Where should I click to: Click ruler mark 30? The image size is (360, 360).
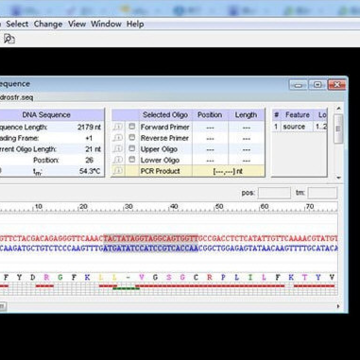pyautogui.click(x=129, y=207)
